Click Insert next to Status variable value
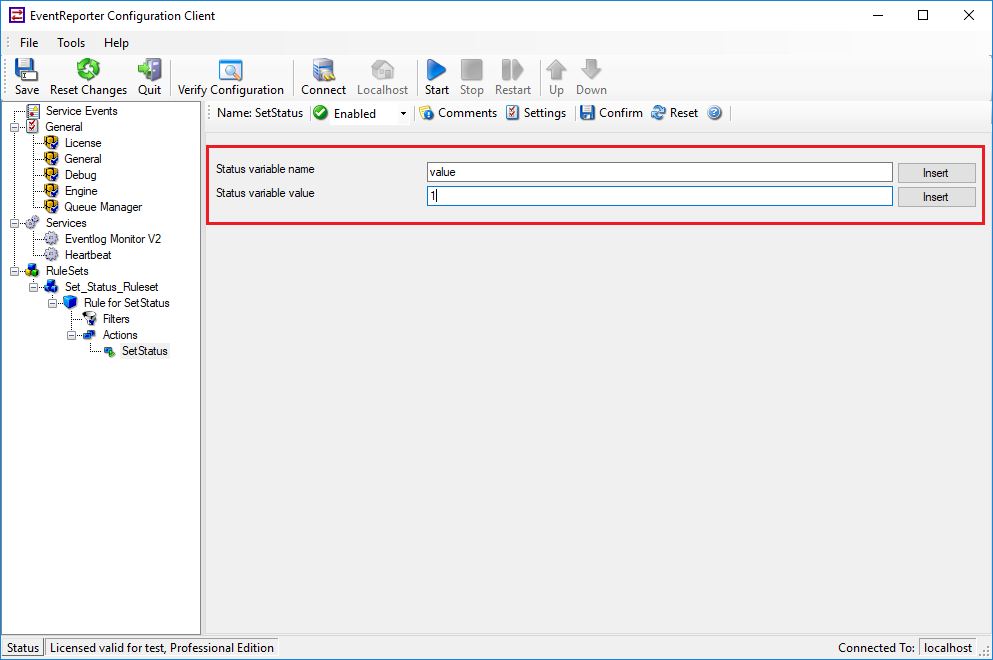Image resolution: width=993 pixels, height=660 pixels. click(x=936, y=197)
